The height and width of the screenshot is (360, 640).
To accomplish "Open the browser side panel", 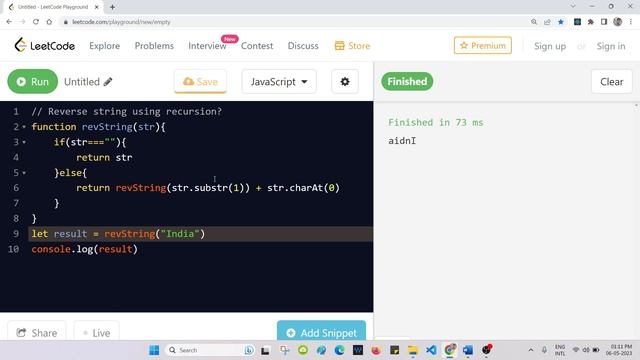I will [x=604, y=22].
